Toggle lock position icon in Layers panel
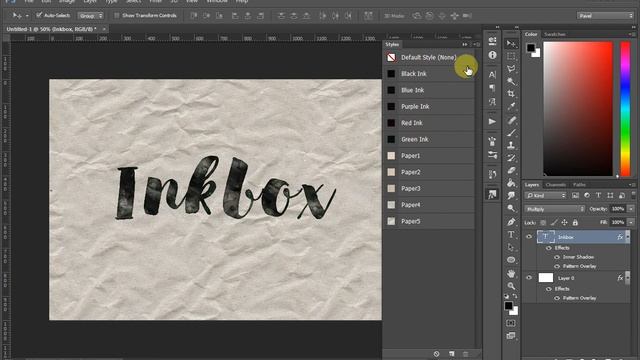The image size is (640, 360). tap(564, 222)
